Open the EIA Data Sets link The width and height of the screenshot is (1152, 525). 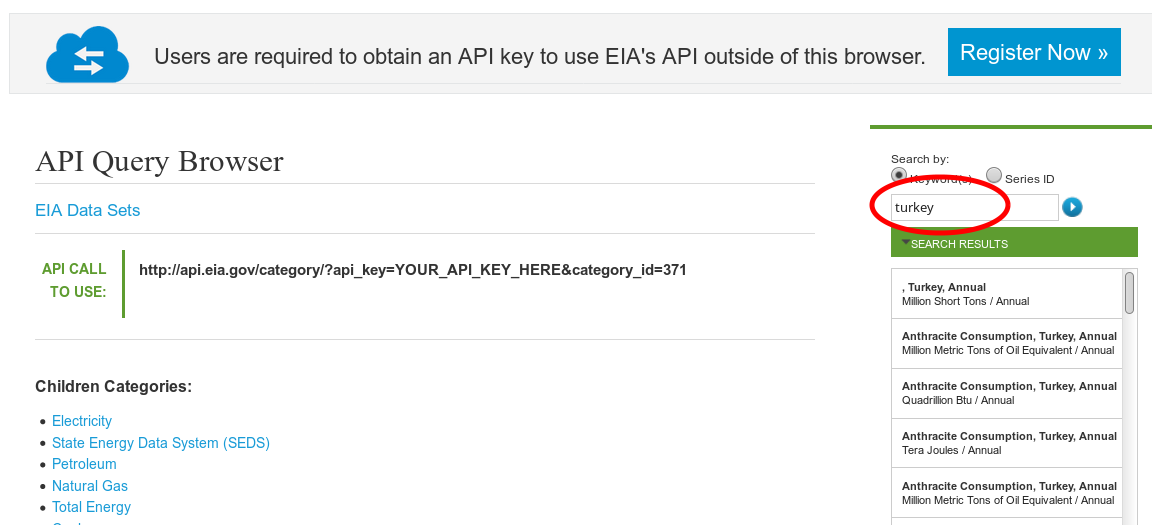pos(87,210)
